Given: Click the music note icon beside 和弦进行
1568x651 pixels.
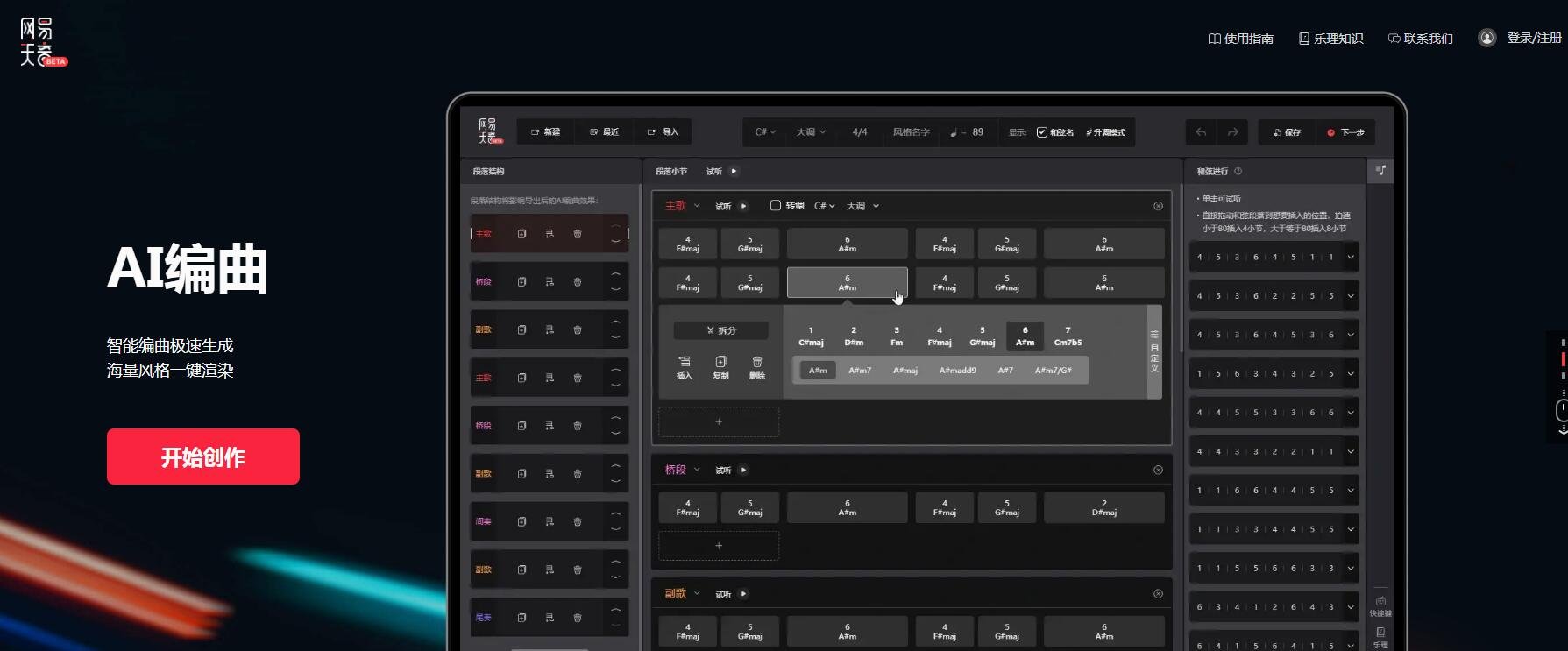Looking at the screenshot, I should click(x=1380, y=171).
